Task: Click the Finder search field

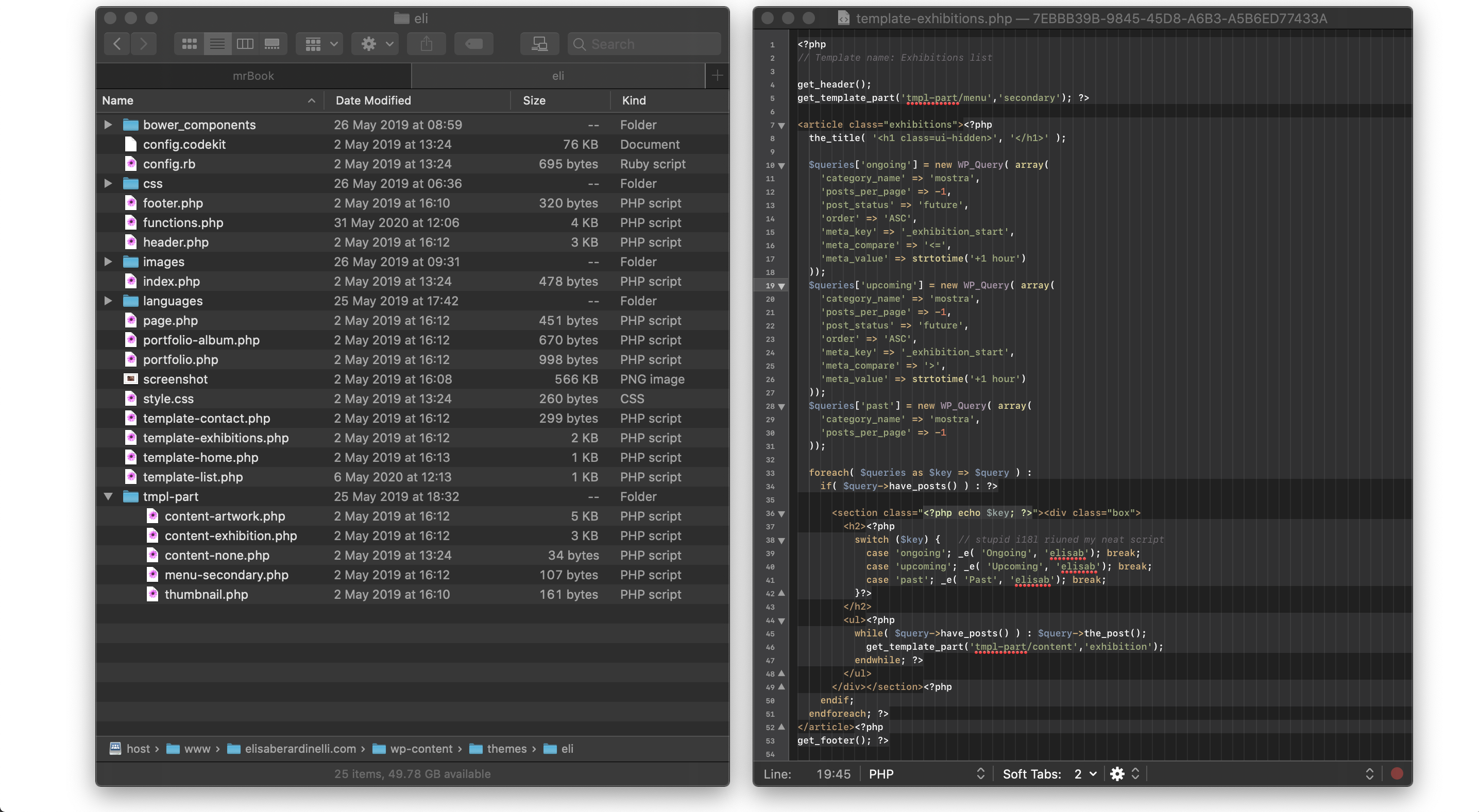Action: 644,44
